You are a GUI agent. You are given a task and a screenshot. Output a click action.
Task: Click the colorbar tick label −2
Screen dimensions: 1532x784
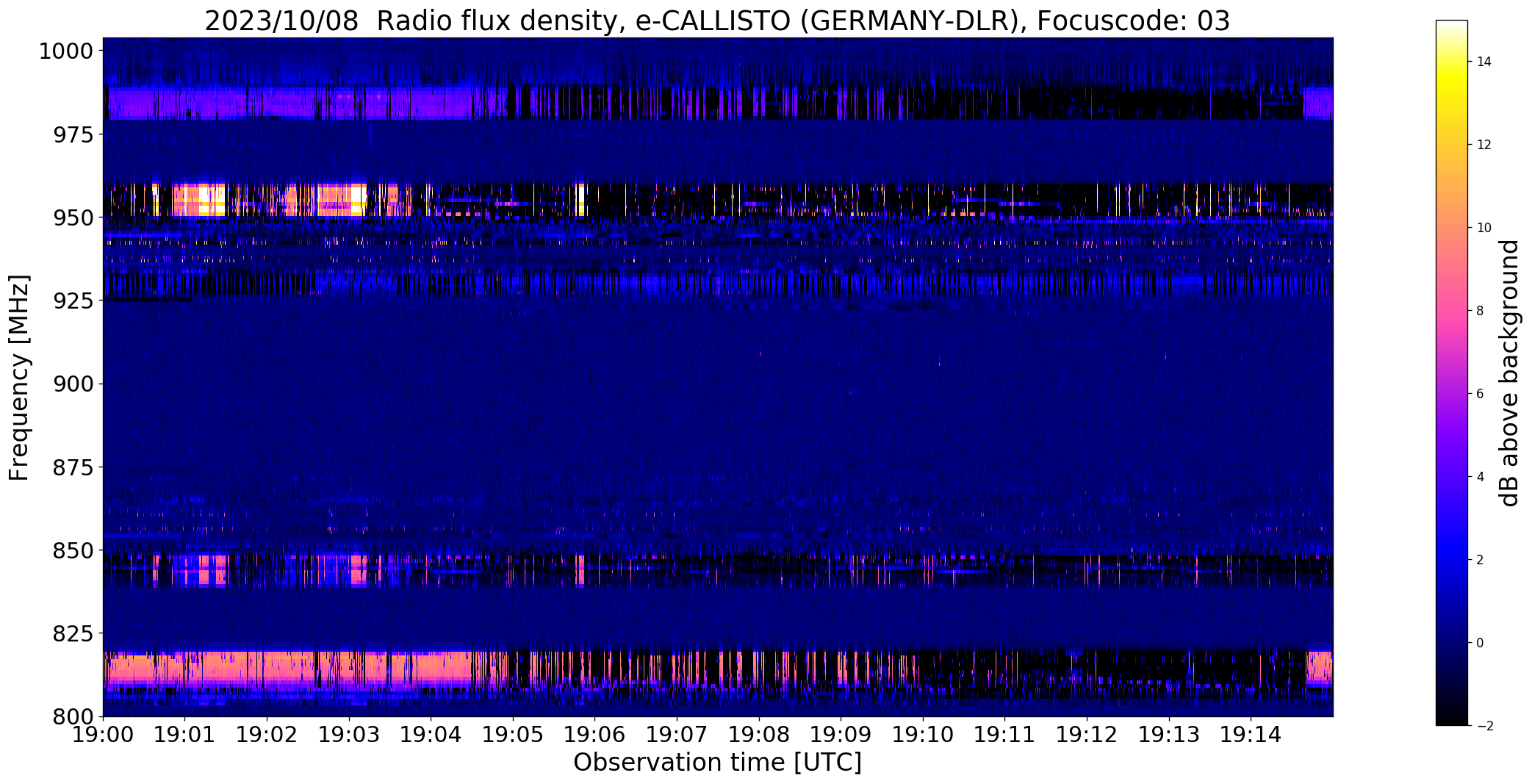(1484, 726)
